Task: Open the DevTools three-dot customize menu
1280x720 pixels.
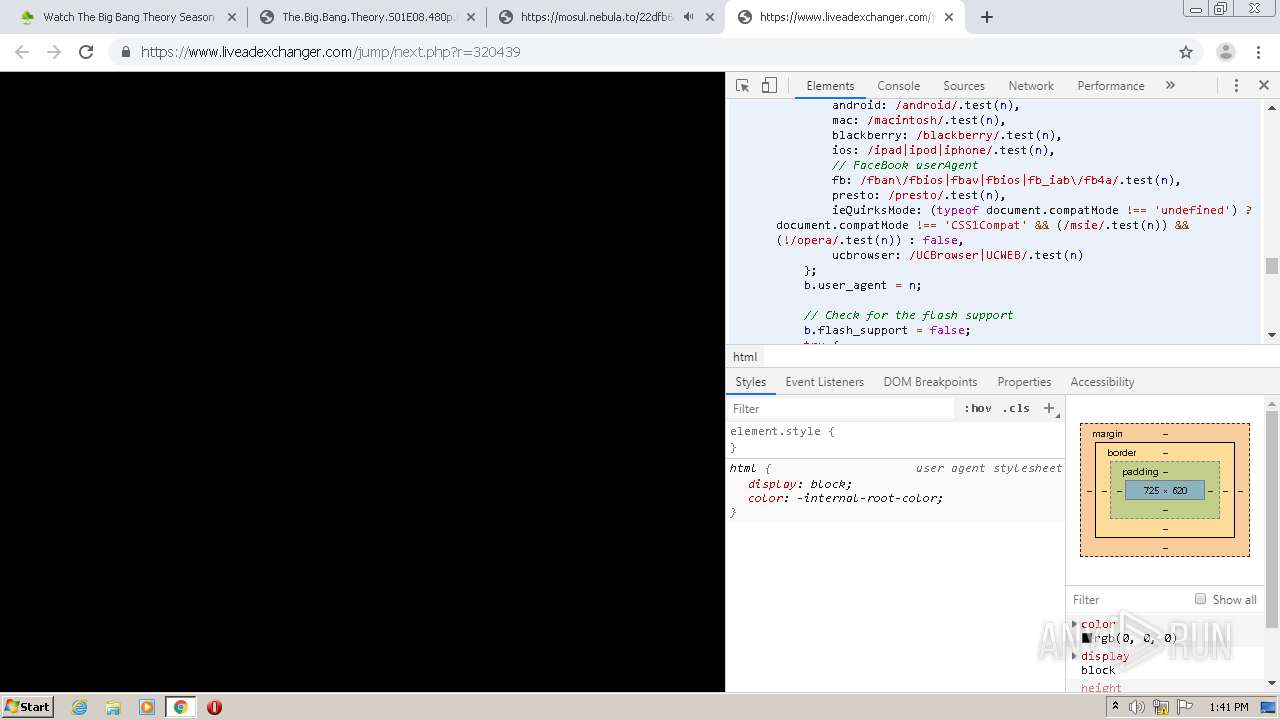Action: [1236, 86]
